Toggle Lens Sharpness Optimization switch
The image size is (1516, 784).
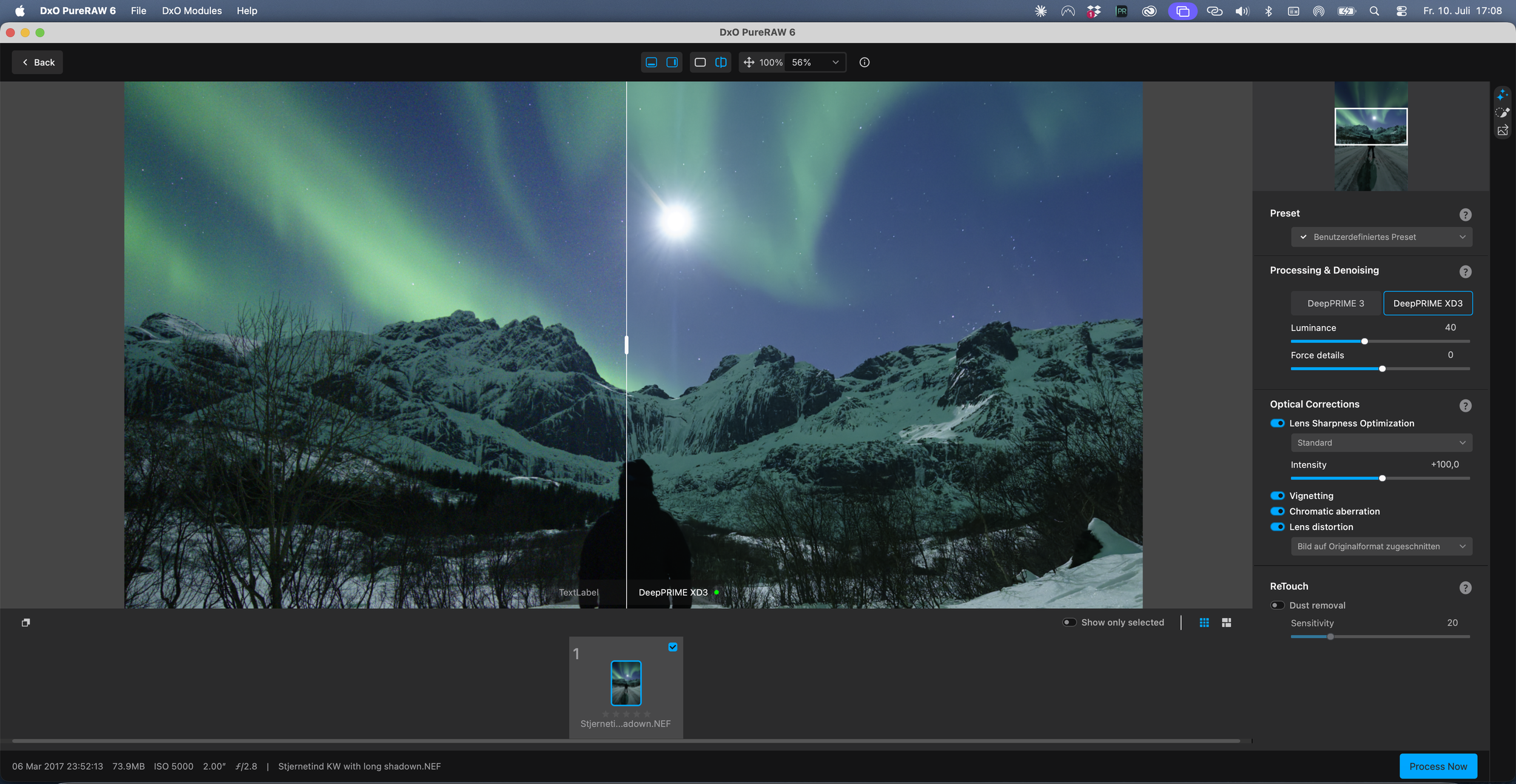pyautogui.click(x=1277, y=423)
